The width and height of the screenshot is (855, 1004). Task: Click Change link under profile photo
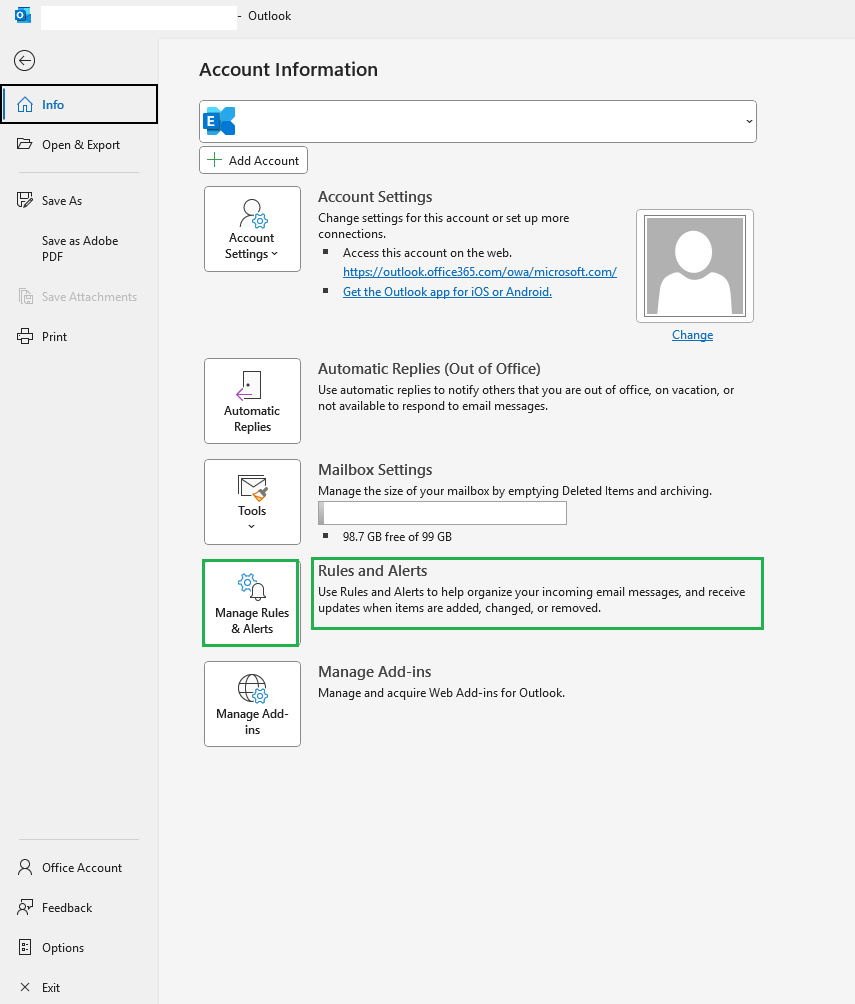(692, 335)
